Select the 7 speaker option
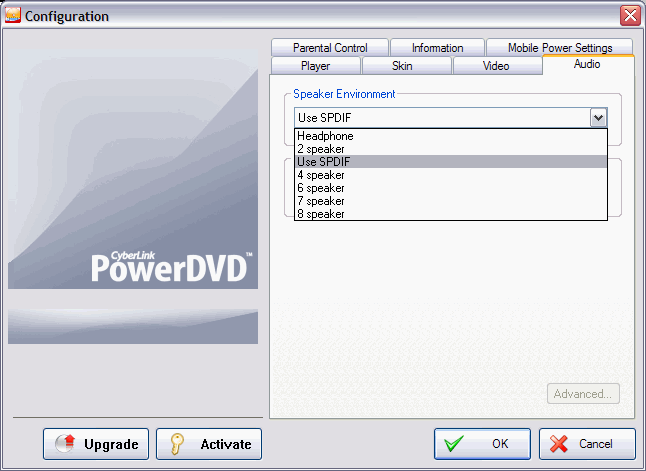The height and width of the screenshot is (471, 646). pyautogui.click(x=451, y=201)
